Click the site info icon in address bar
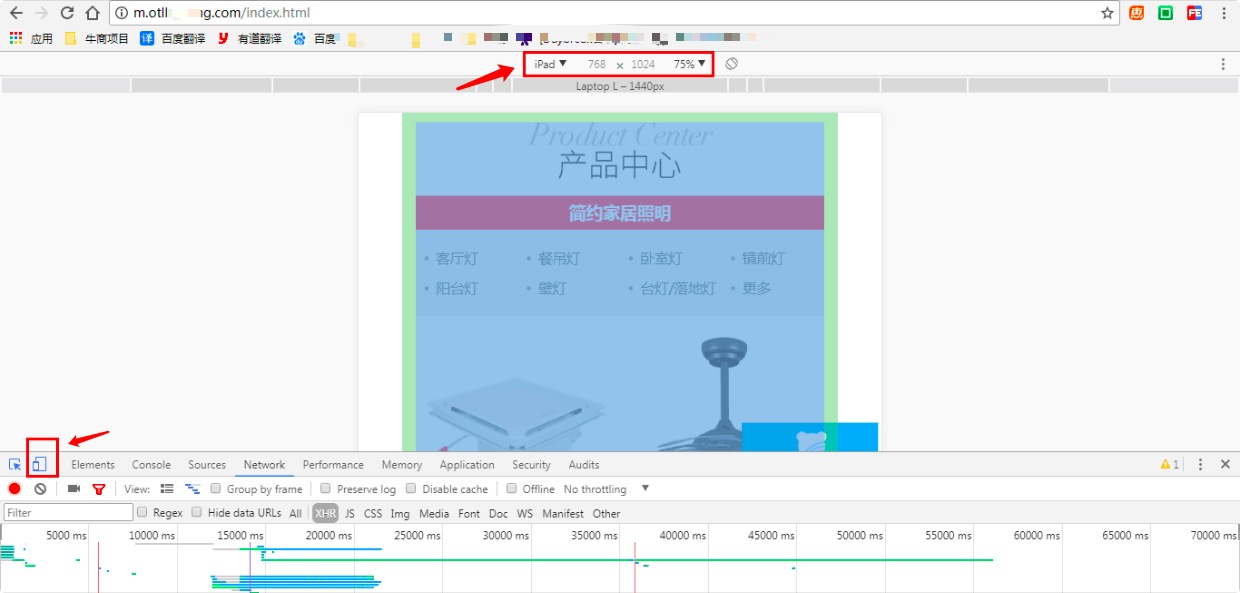The image size is (1240, 593). click(x=121, y=13)
